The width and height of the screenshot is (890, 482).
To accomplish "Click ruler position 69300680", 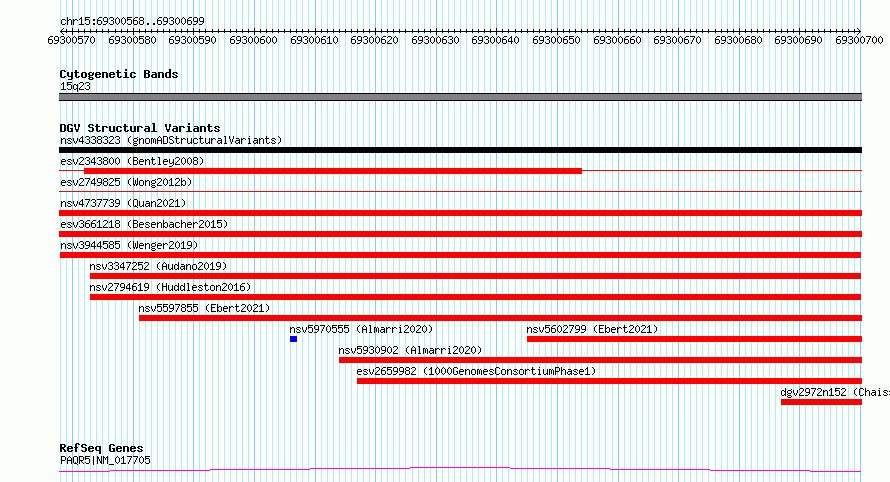I will [738, 40].
